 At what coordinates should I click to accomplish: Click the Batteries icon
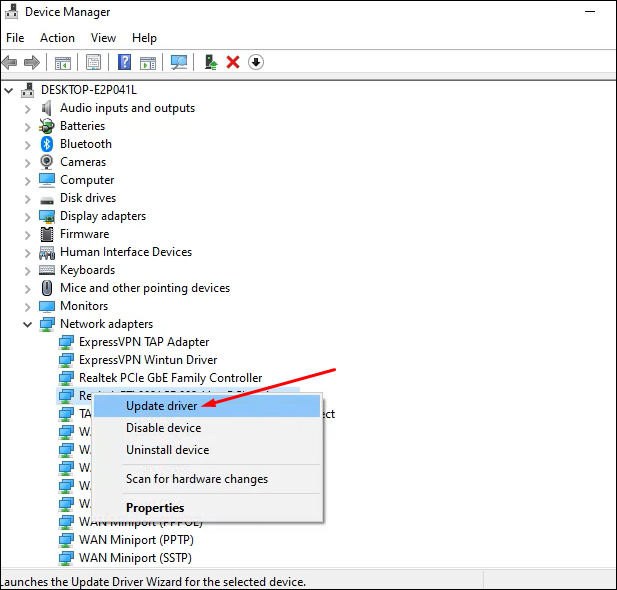(x=47, y=126)
